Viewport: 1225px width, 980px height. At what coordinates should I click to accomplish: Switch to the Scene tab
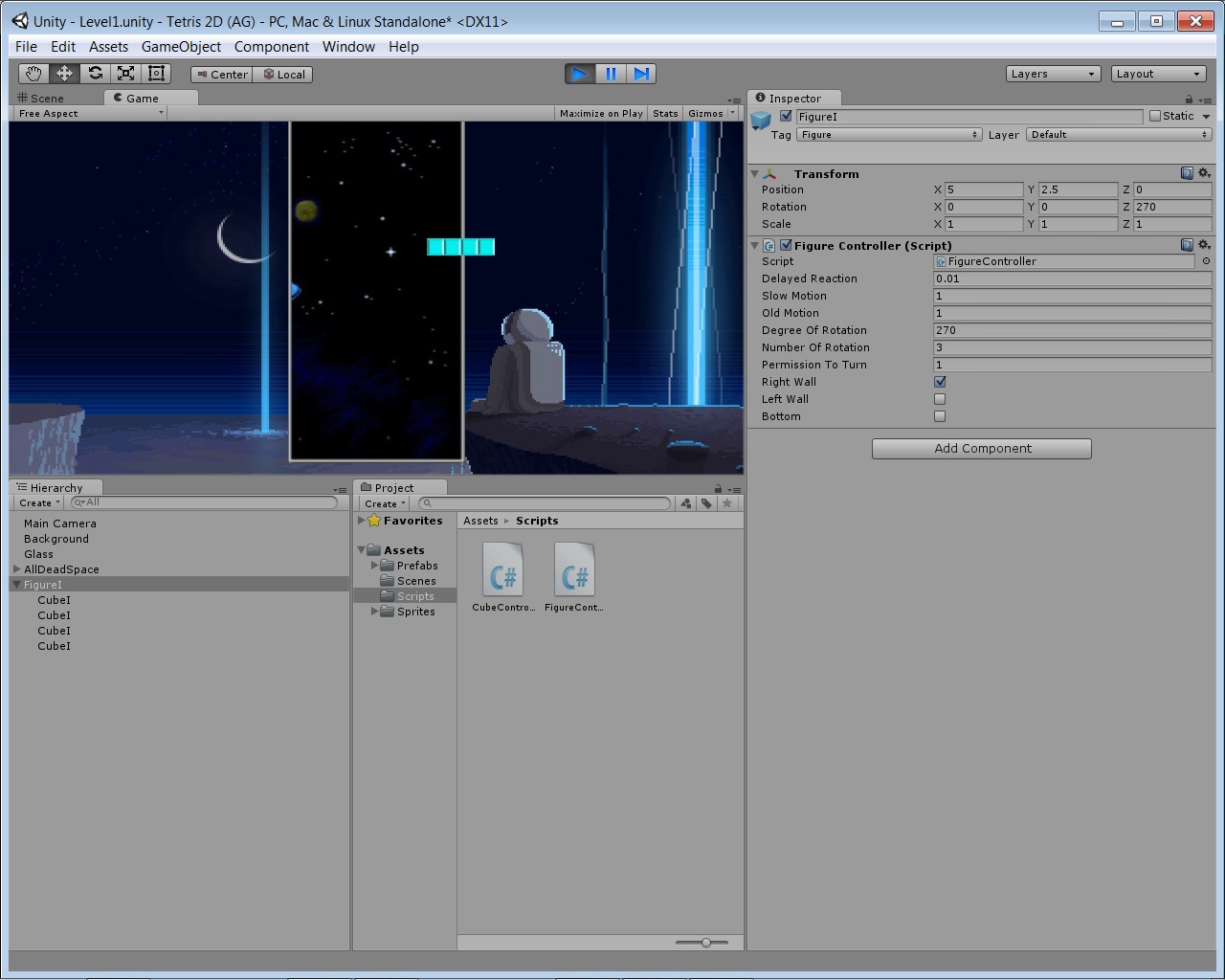(41, 99)
